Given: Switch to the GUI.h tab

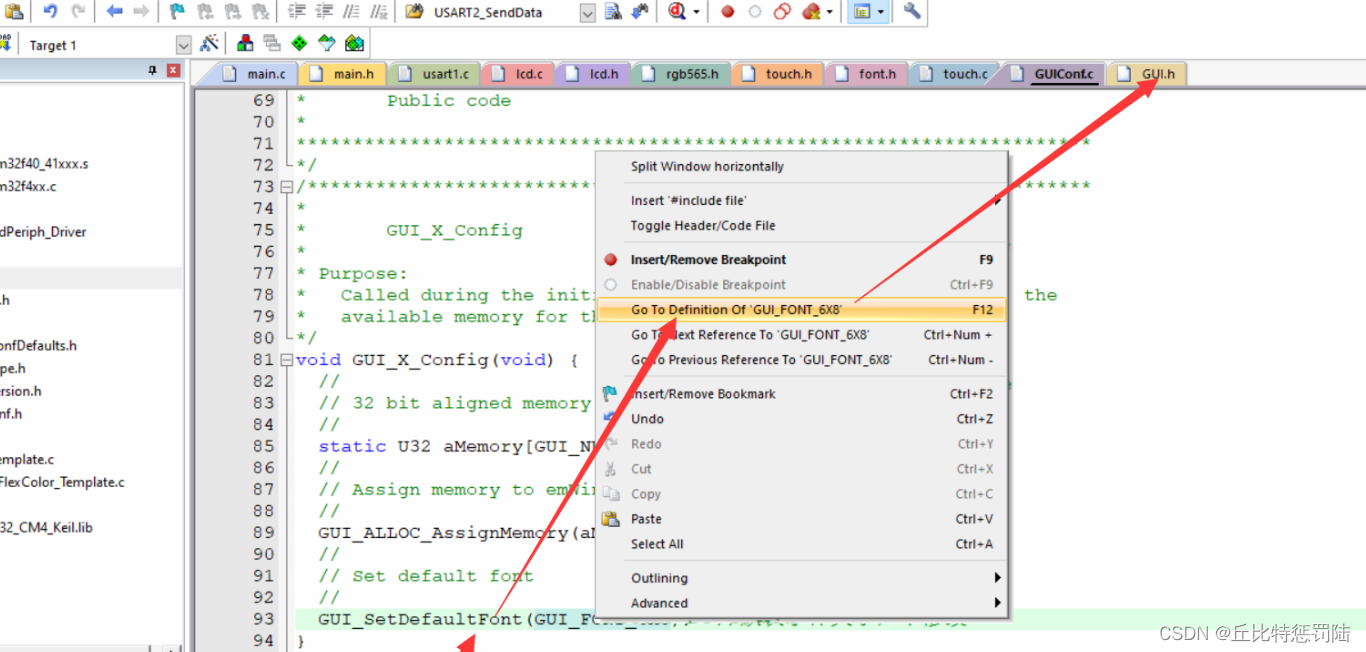Looking at the screenshot, I should [x=1147, y=74].
